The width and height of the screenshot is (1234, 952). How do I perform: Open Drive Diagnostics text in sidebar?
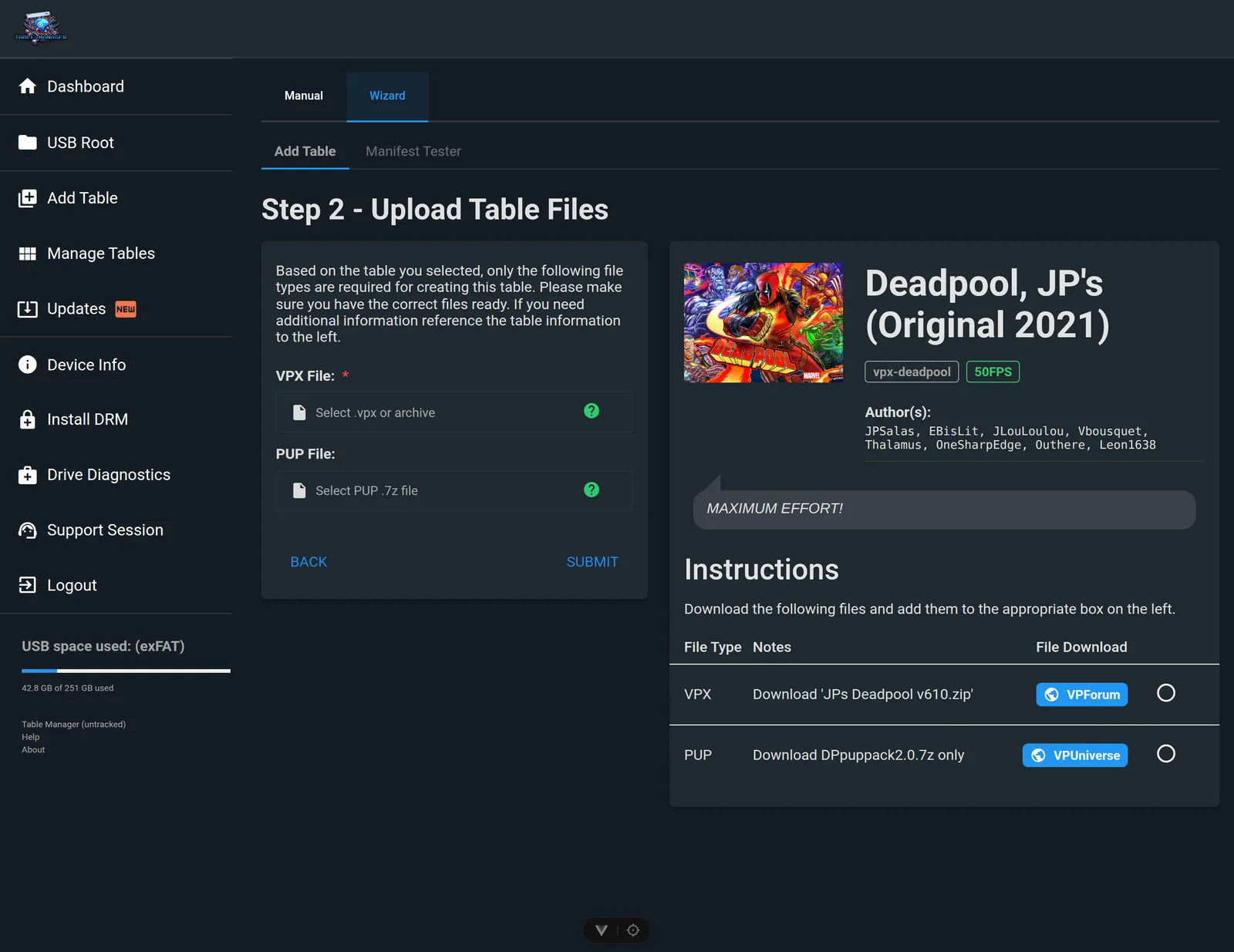tap(109, 475)
